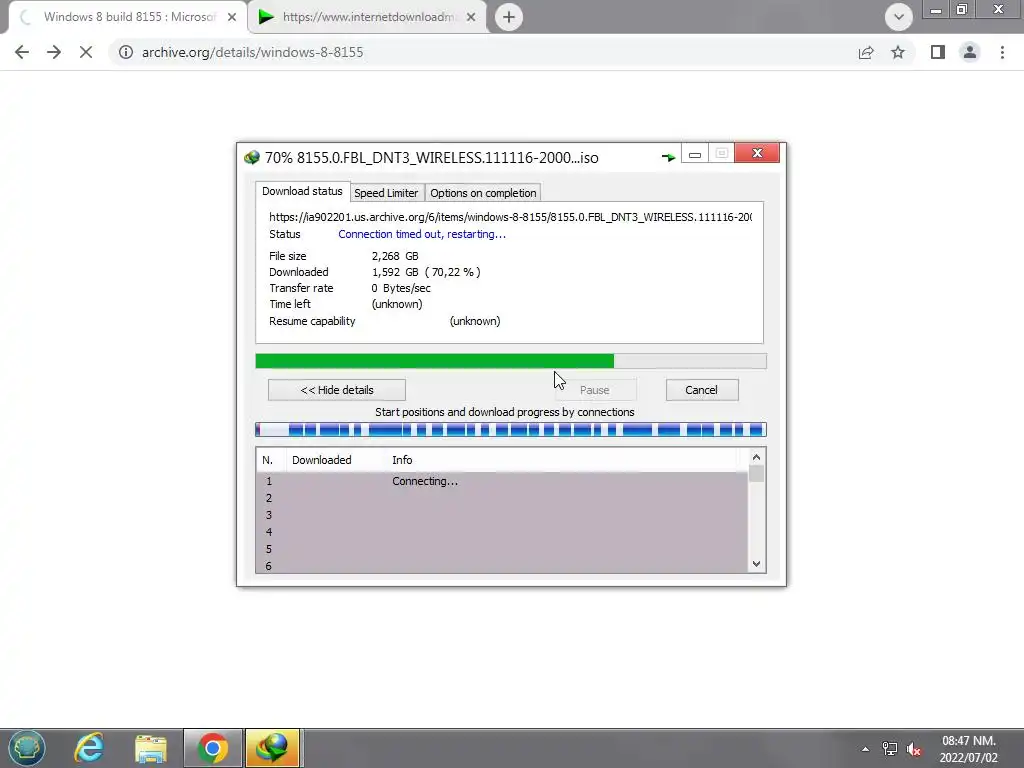Stop loading the page
Viewport: 1024px width, 768px height.
click(x=86, y=52)
